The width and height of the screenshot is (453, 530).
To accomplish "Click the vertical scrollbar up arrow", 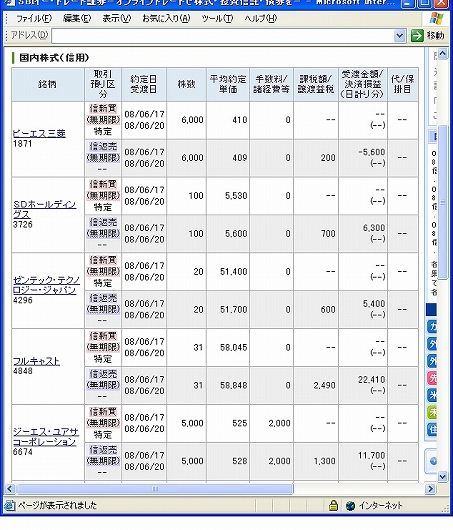I will click(x=443, y=54).
